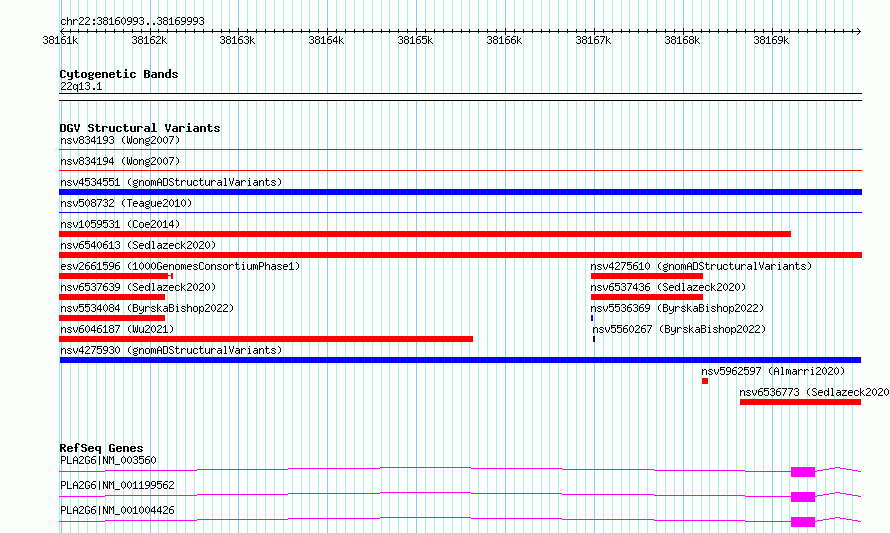Open nsv5560267 (ByrskaBishop2022) label
Viewport: 890px width, 533px height.
679,329
